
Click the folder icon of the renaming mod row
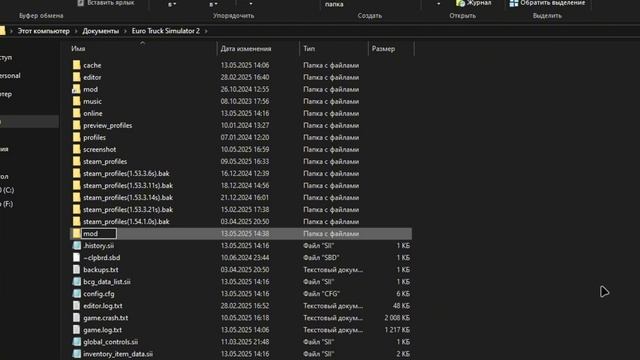click(x=76, y=233)
